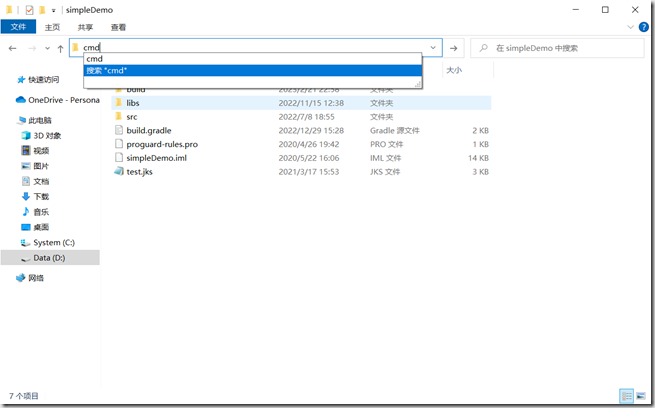The width and height of the screenshot is (655, 408).
Task: Switch to details view in status bar
Action: pyautogui.click(x=626, y=396)
